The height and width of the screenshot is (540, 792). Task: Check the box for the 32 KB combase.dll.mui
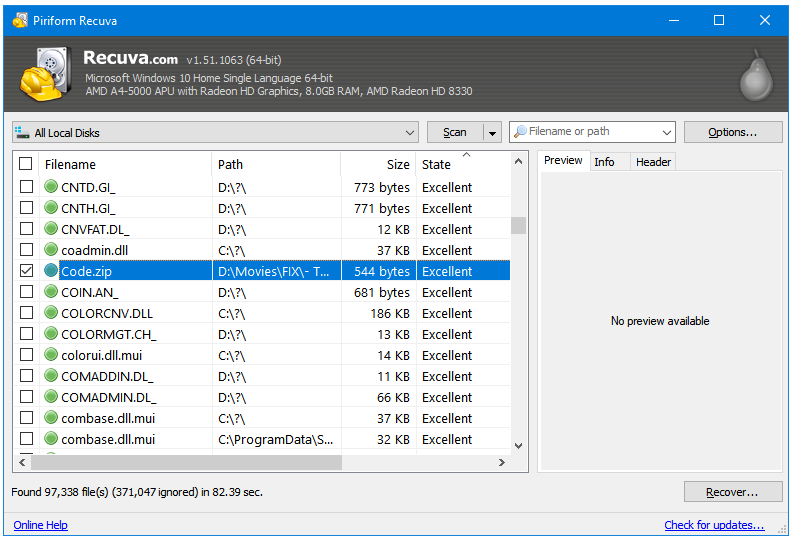click(x=26, y=438)
